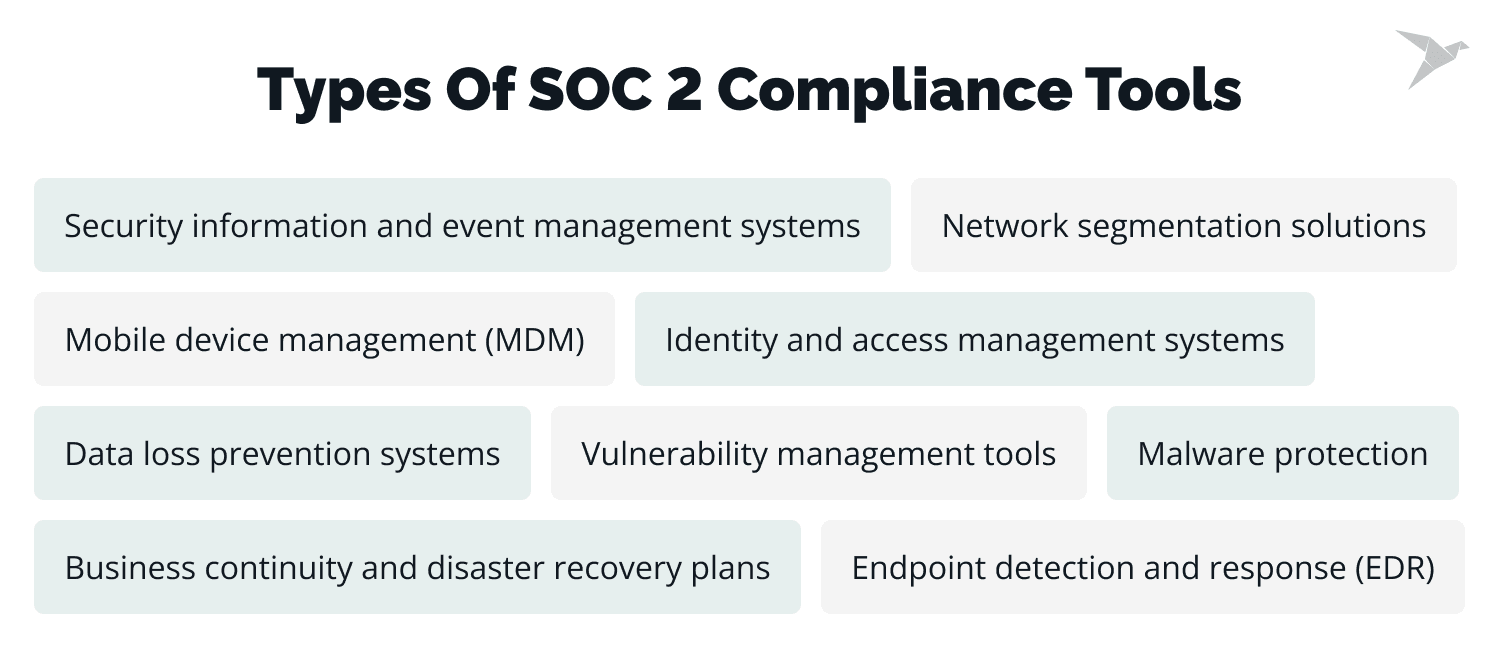The image size is (1500, 664).
Task: Click SOC 2 in the heading
Action: [x=614, y=90]
